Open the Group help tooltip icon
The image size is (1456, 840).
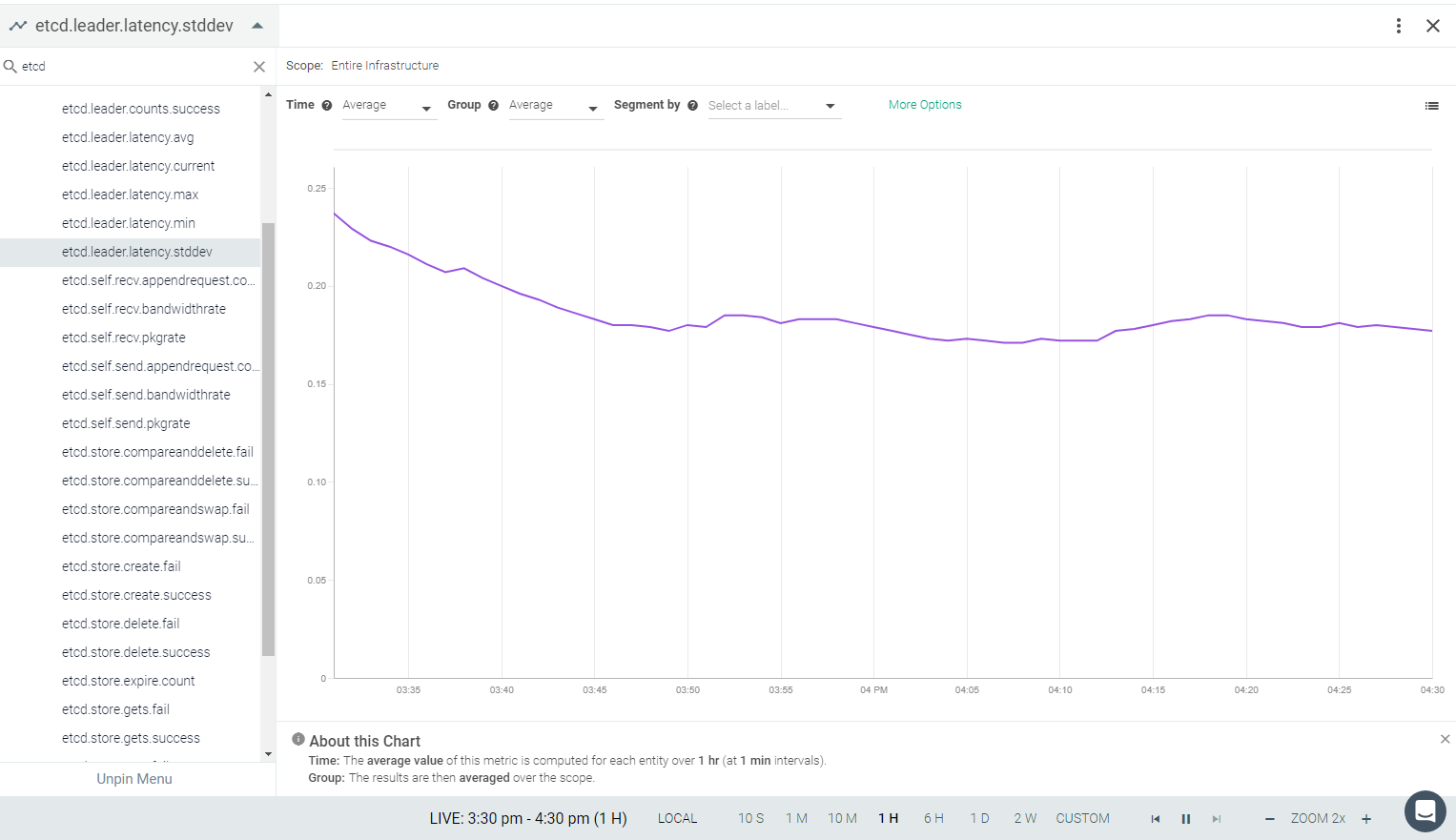tap(493, 106)
